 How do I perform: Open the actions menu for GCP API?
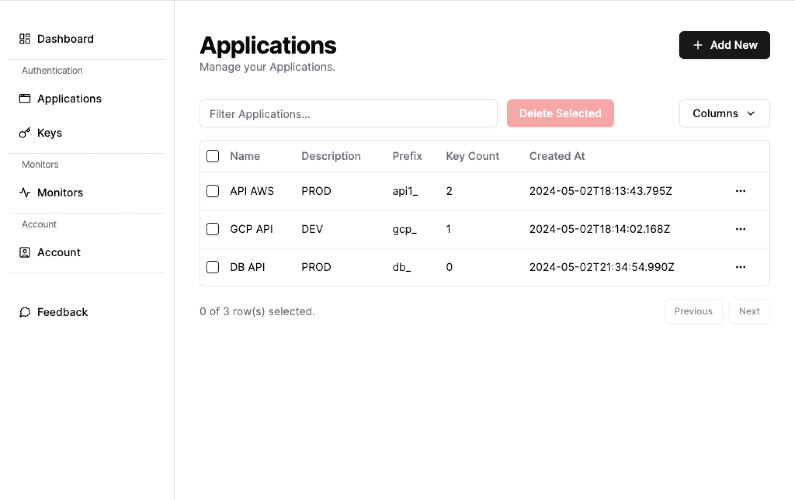740,229
